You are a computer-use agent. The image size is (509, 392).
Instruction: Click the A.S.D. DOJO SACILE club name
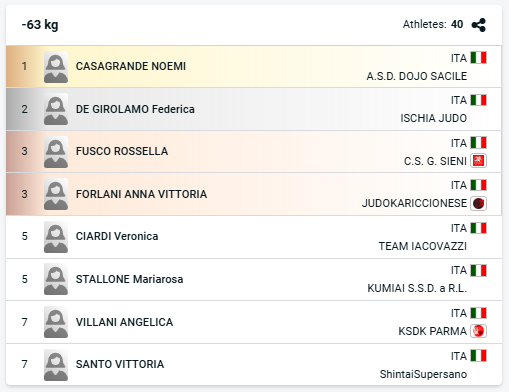(x=417, y=76)
